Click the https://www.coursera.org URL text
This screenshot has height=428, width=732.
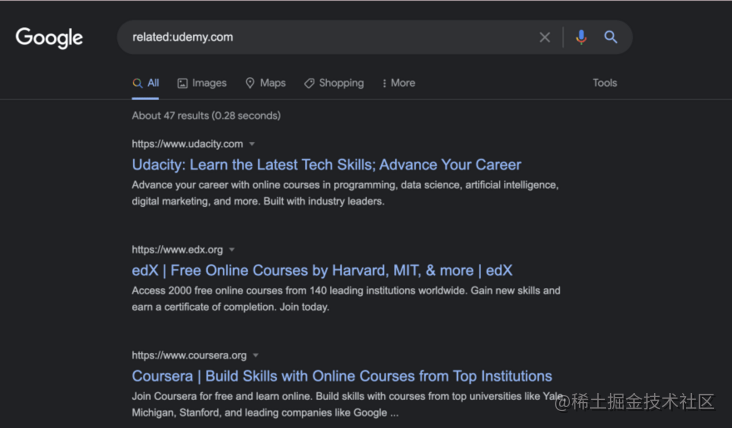[189, 355]
